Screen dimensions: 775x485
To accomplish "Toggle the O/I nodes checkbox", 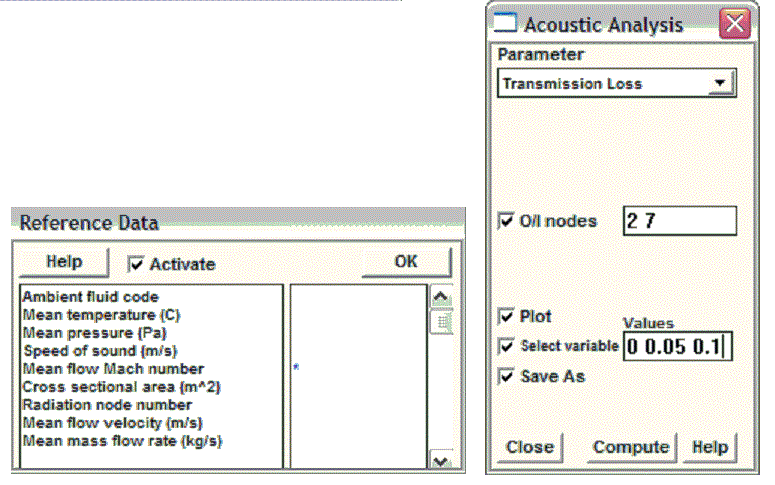I will click(x=506, y=221).
